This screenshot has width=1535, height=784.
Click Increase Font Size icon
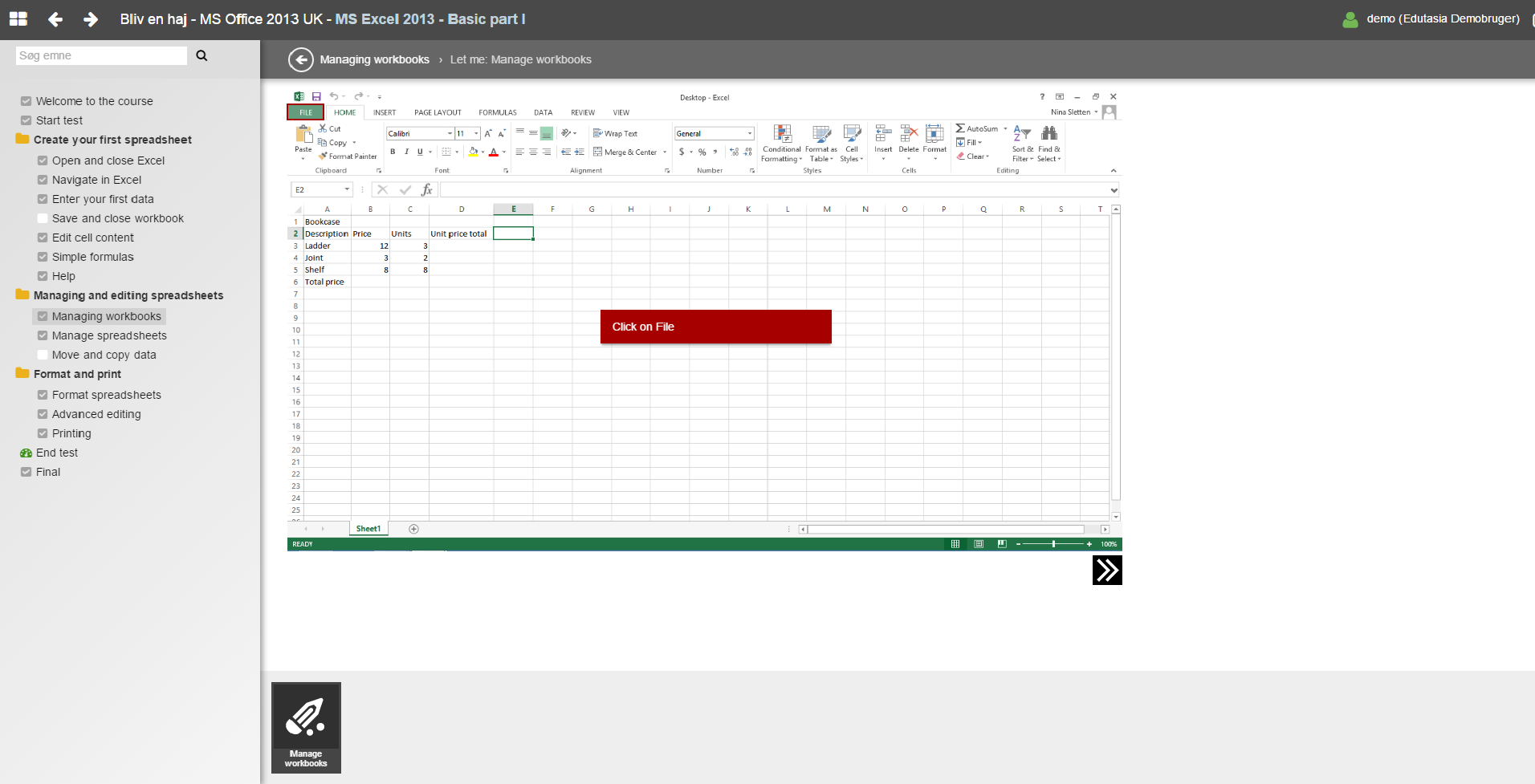pos(488,134)
